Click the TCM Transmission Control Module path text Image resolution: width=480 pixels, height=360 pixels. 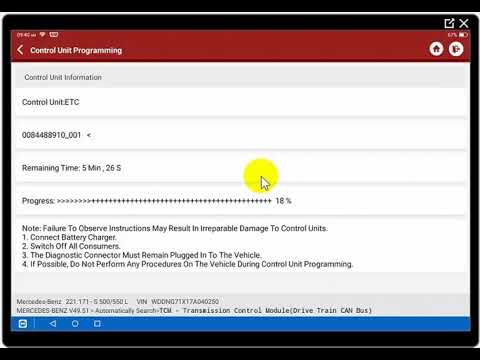(265, 311)
